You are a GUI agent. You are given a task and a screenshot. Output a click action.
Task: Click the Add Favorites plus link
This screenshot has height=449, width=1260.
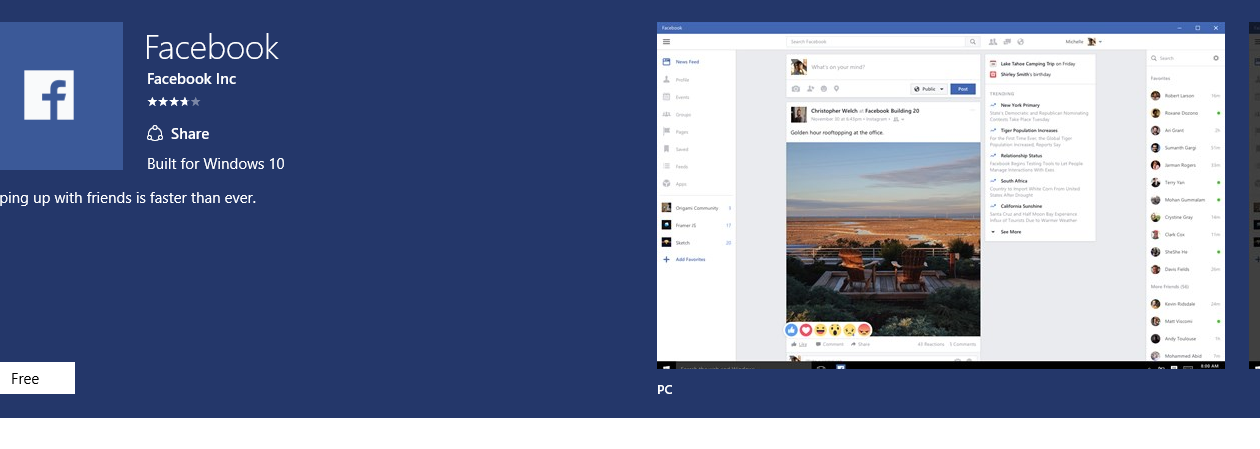[684, 259]
